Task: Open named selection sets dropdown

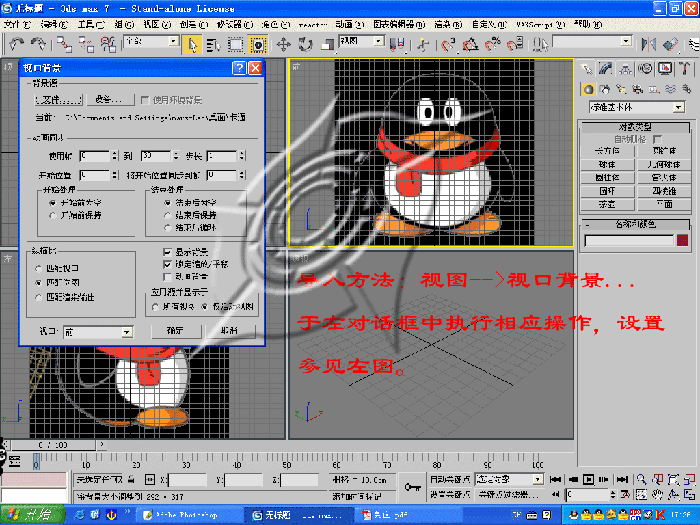Action: (x=626, y=42)
